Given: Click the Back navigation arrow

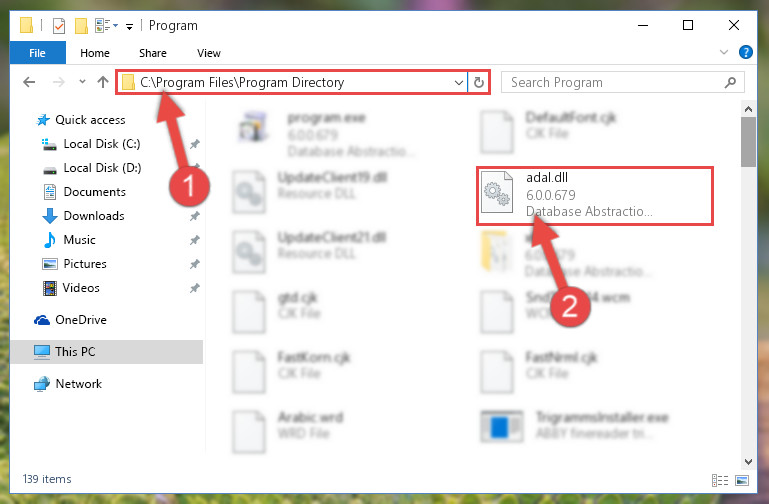Looking at the screenshot, I should pos(29,82).
